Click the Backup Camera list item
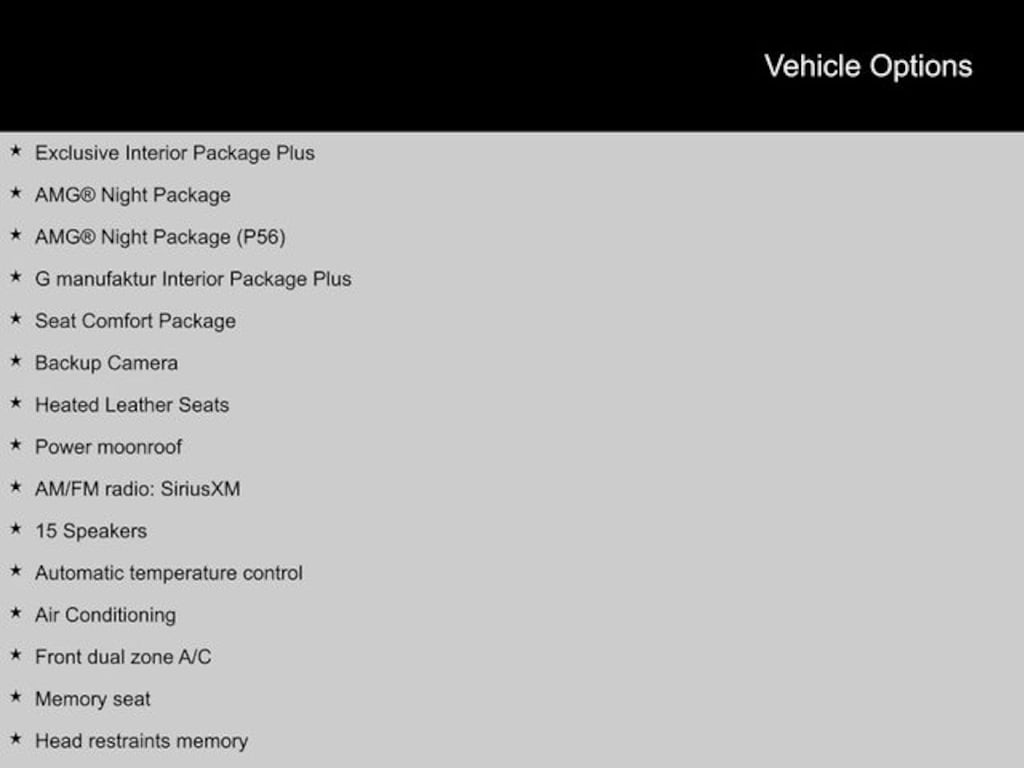This screenshot has width=1024, height=768. [x=106, y=363]
